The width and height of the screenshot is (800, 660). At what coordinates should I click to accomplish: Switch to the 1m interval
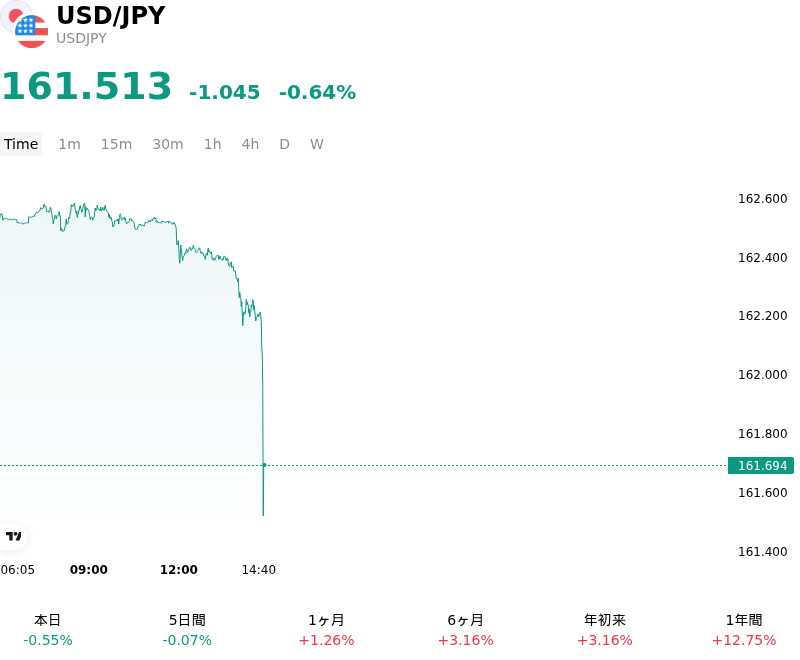pyautogui.click(x=69, y=144)
